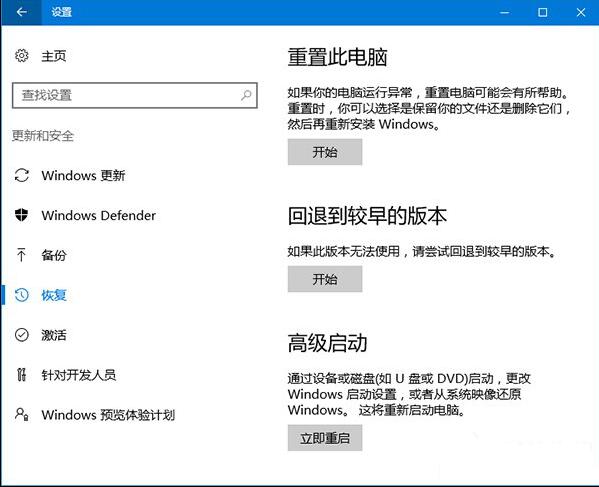Maximize the 设置 window
Image resolution: width=599 pixels, height=487 pixels.
pyautogui.click(x=542, y=12)
